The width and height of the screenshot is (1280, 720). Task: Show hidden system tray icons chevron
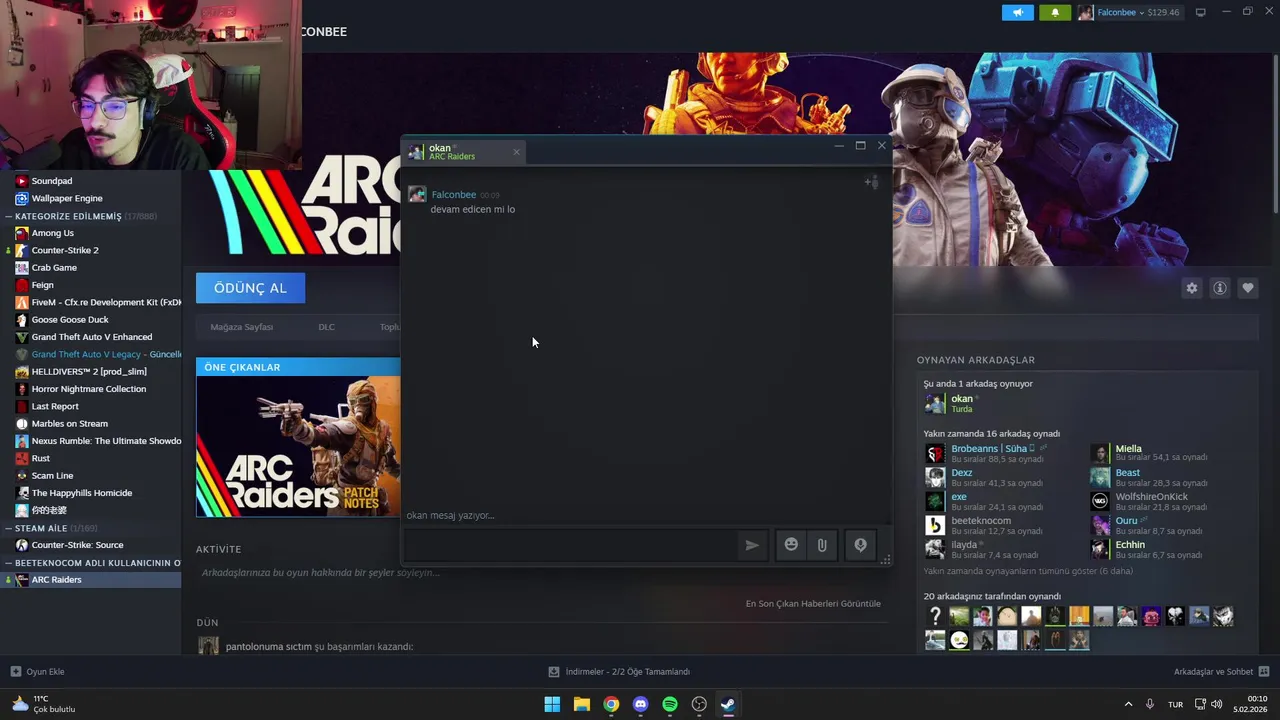pyautogui.click(x=1129, y=704)
